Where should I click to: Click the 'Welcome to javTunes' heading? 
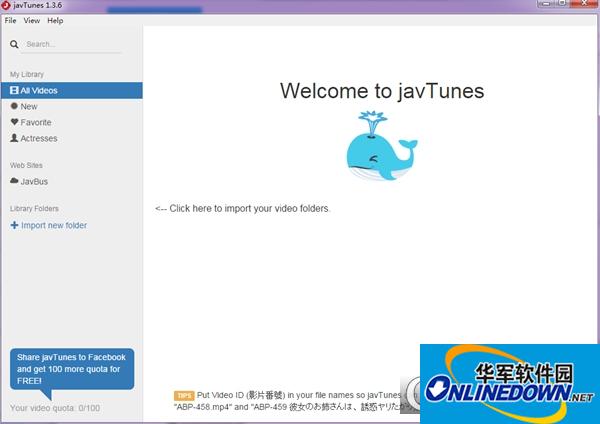click(x=382, y=91)
